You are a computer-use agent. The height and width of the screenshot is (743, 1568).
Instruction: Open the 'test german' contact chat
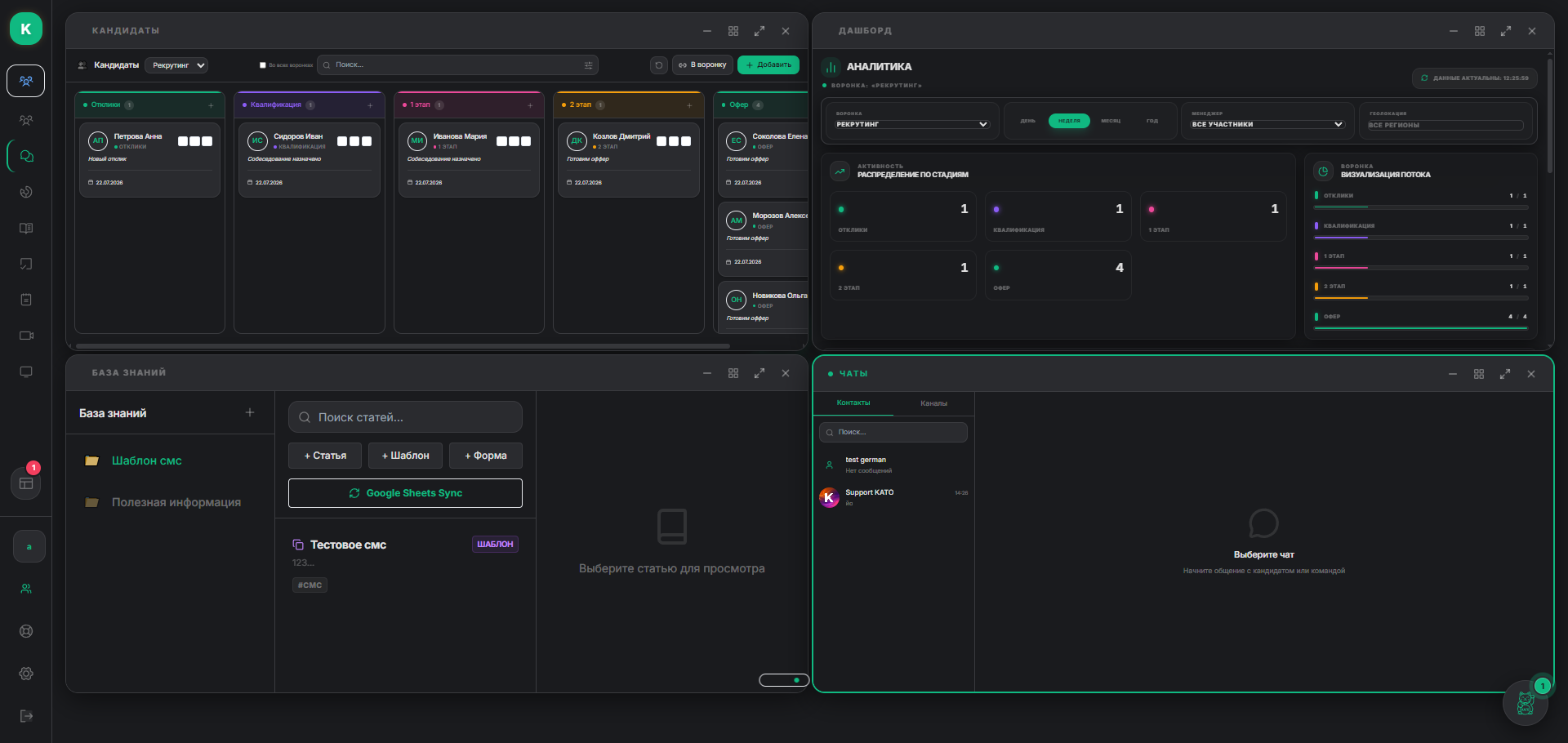[893, 465]
